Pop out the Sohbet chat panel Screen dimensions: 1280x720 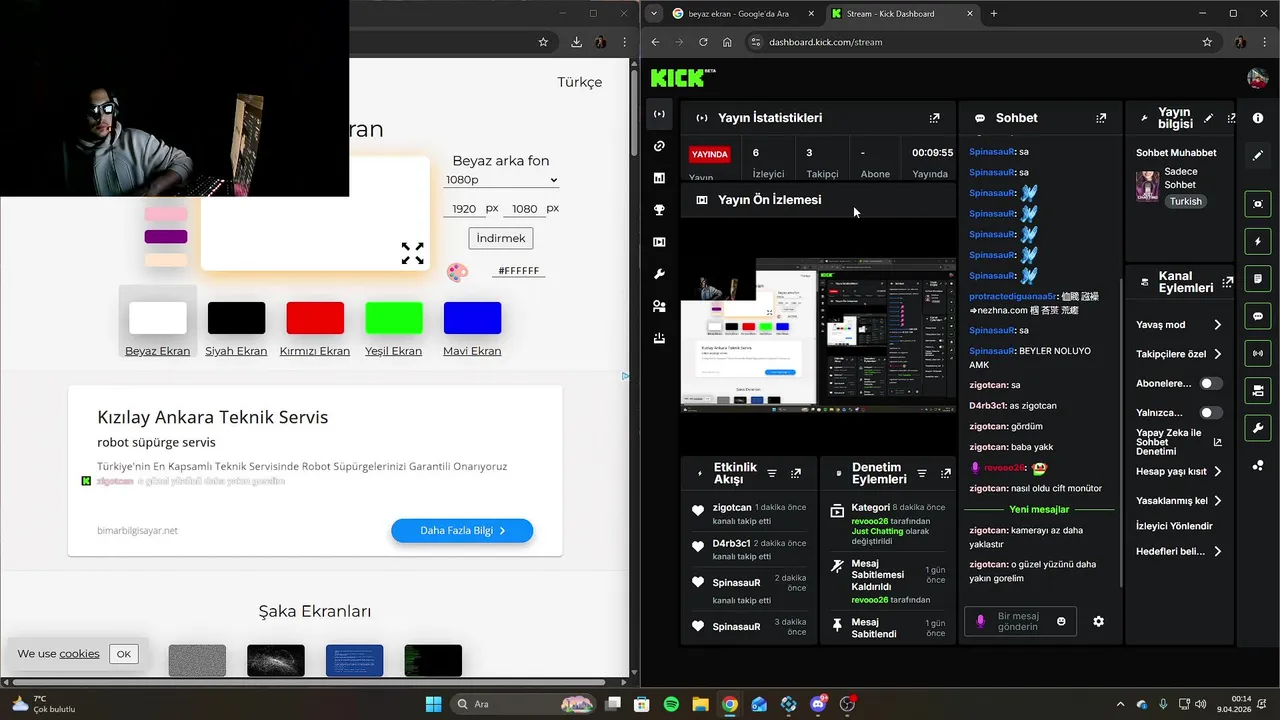click(x=1101, y=118)
